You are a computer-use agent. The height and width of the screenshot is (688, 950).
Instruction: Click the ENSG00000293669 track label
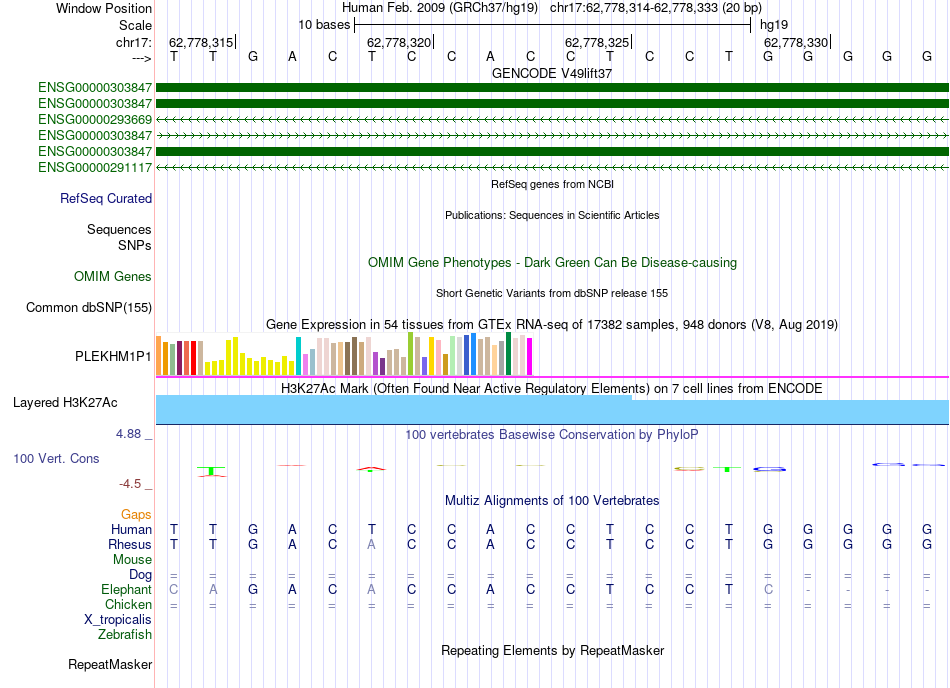pos(95,119)
